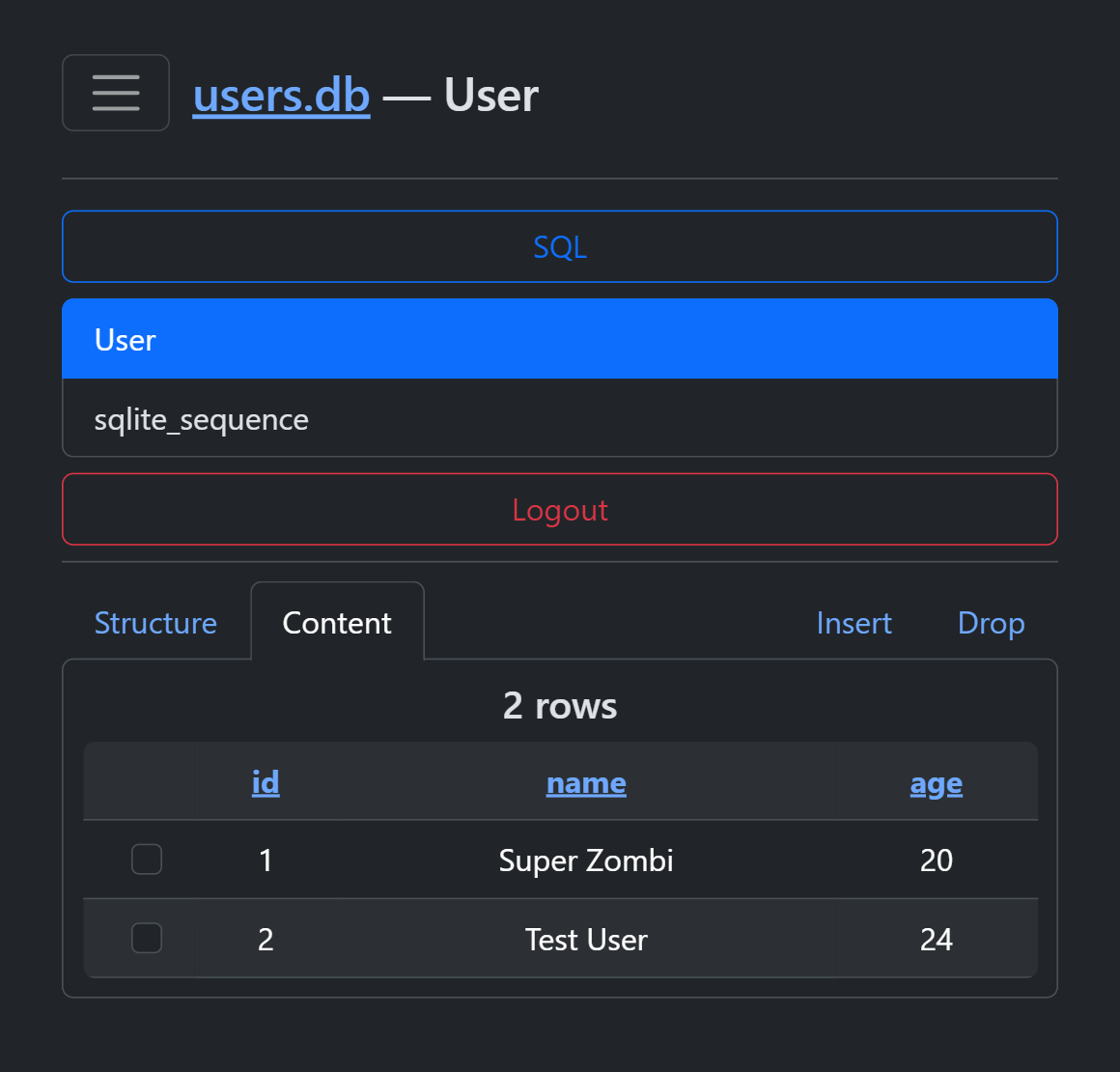Open the users.db database link
The width and height of the screenshot is (1120, 1072).
[281, 95]
